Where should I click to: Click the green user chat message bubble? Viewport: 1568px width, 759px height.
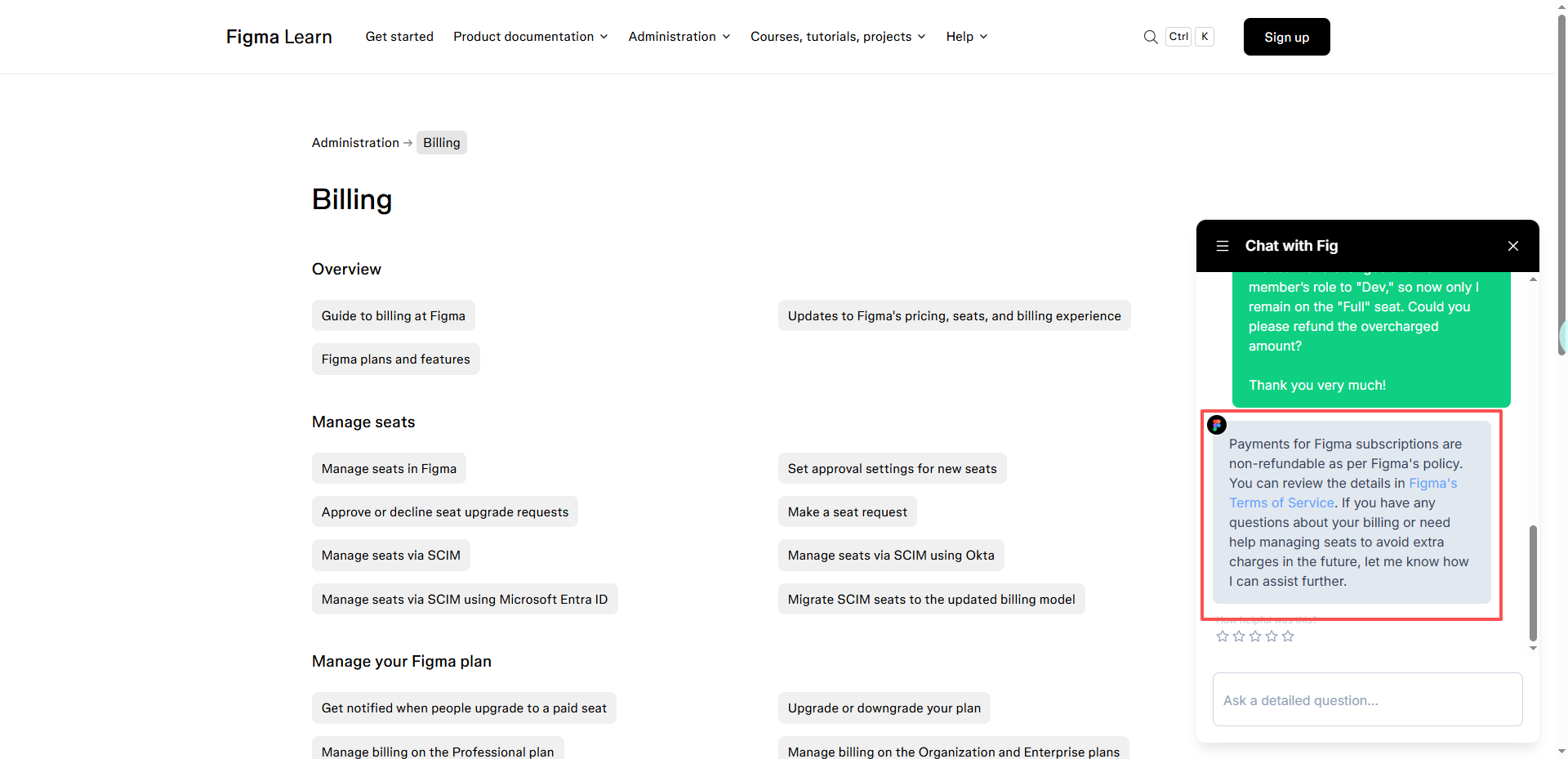tap(1371, 340)
